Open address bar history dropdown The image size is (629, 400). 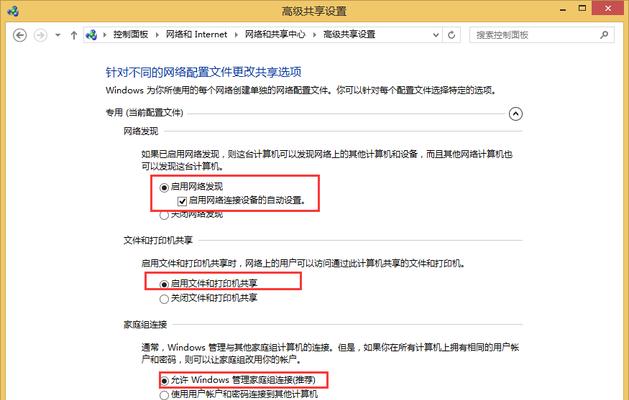436,35
